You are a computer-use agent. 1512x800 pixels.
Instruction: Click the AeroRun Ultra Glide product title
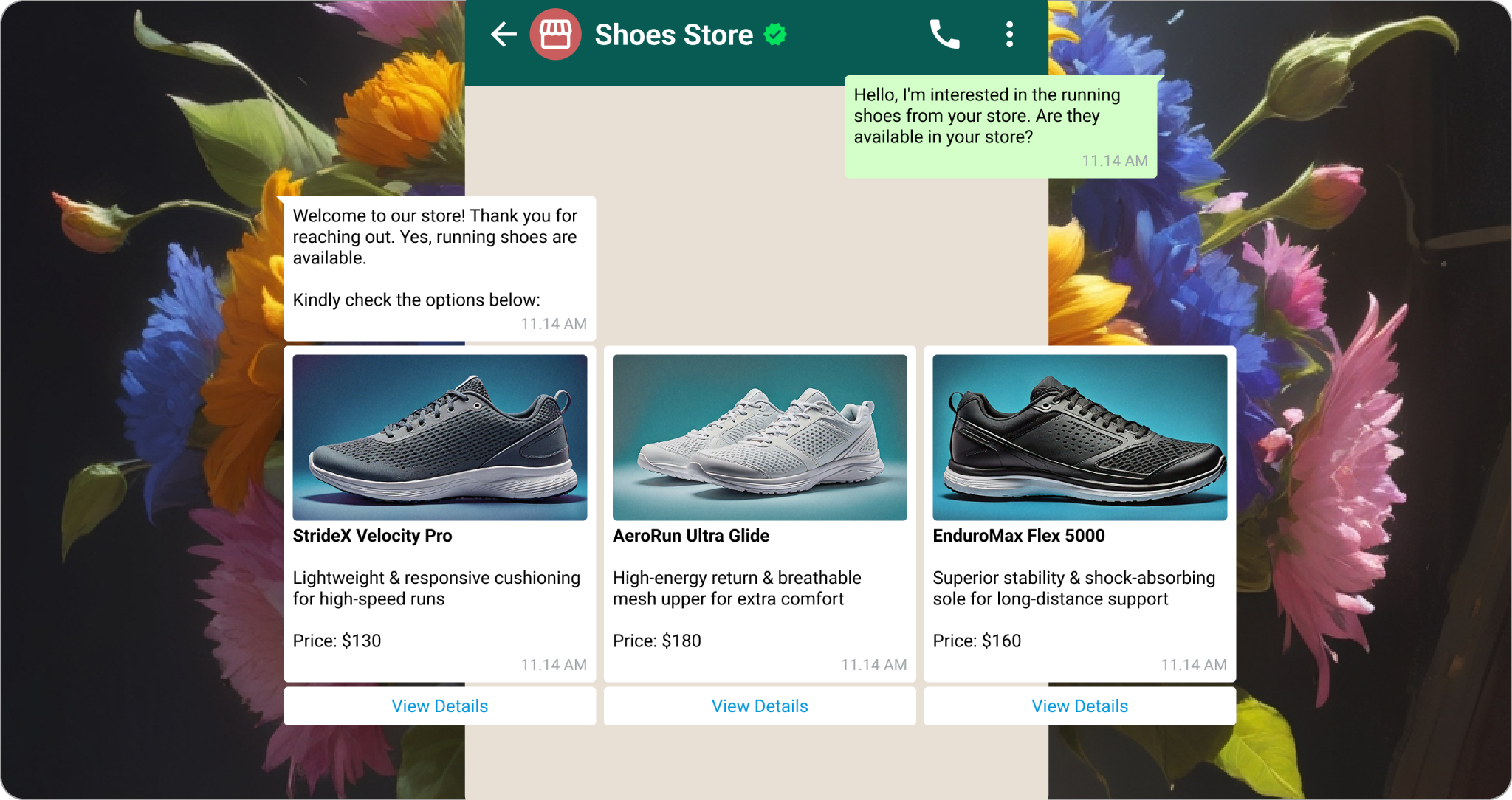tap(691, 536)
